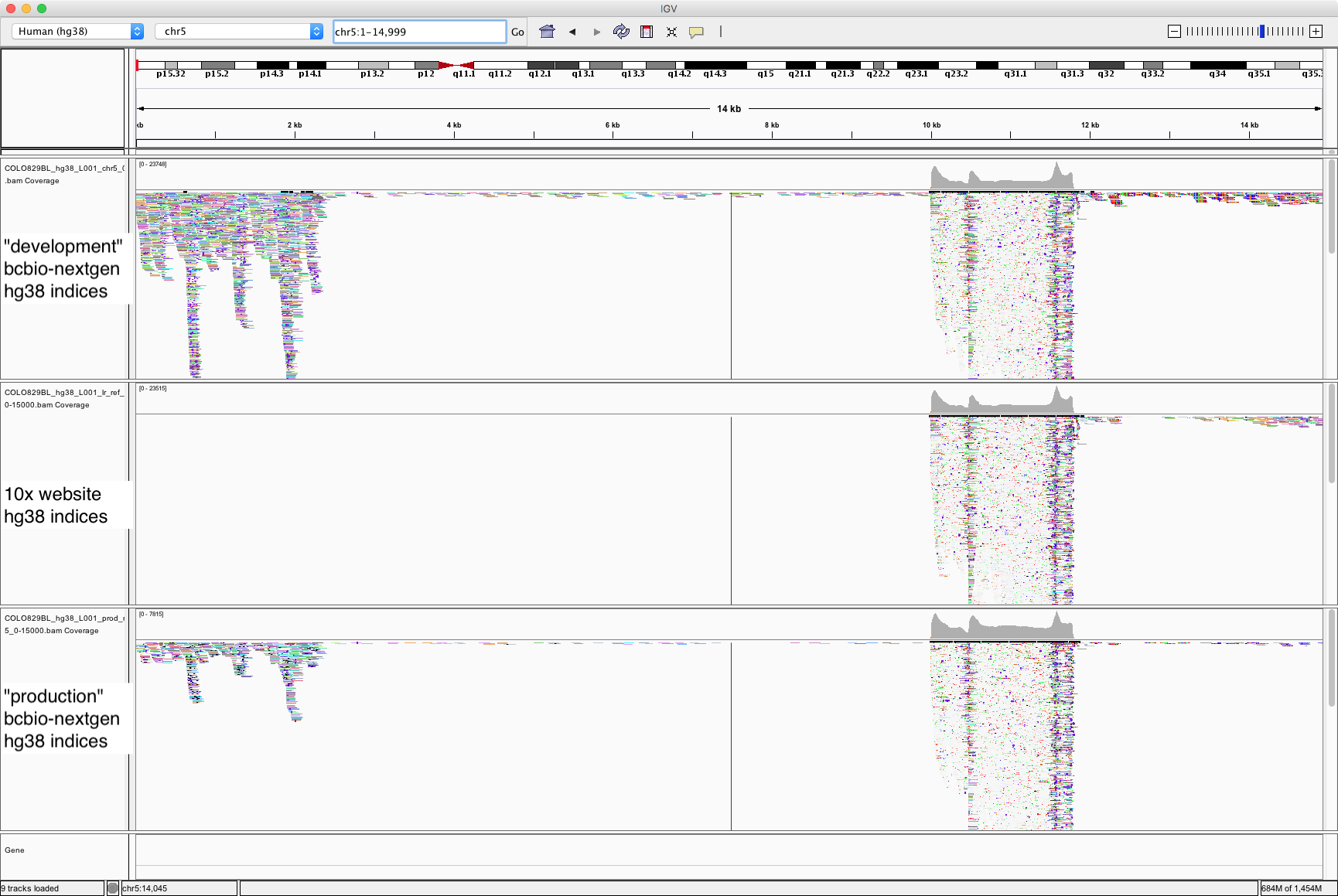
Task: Click the blue zoom level slider marker
Action: 1262,31
